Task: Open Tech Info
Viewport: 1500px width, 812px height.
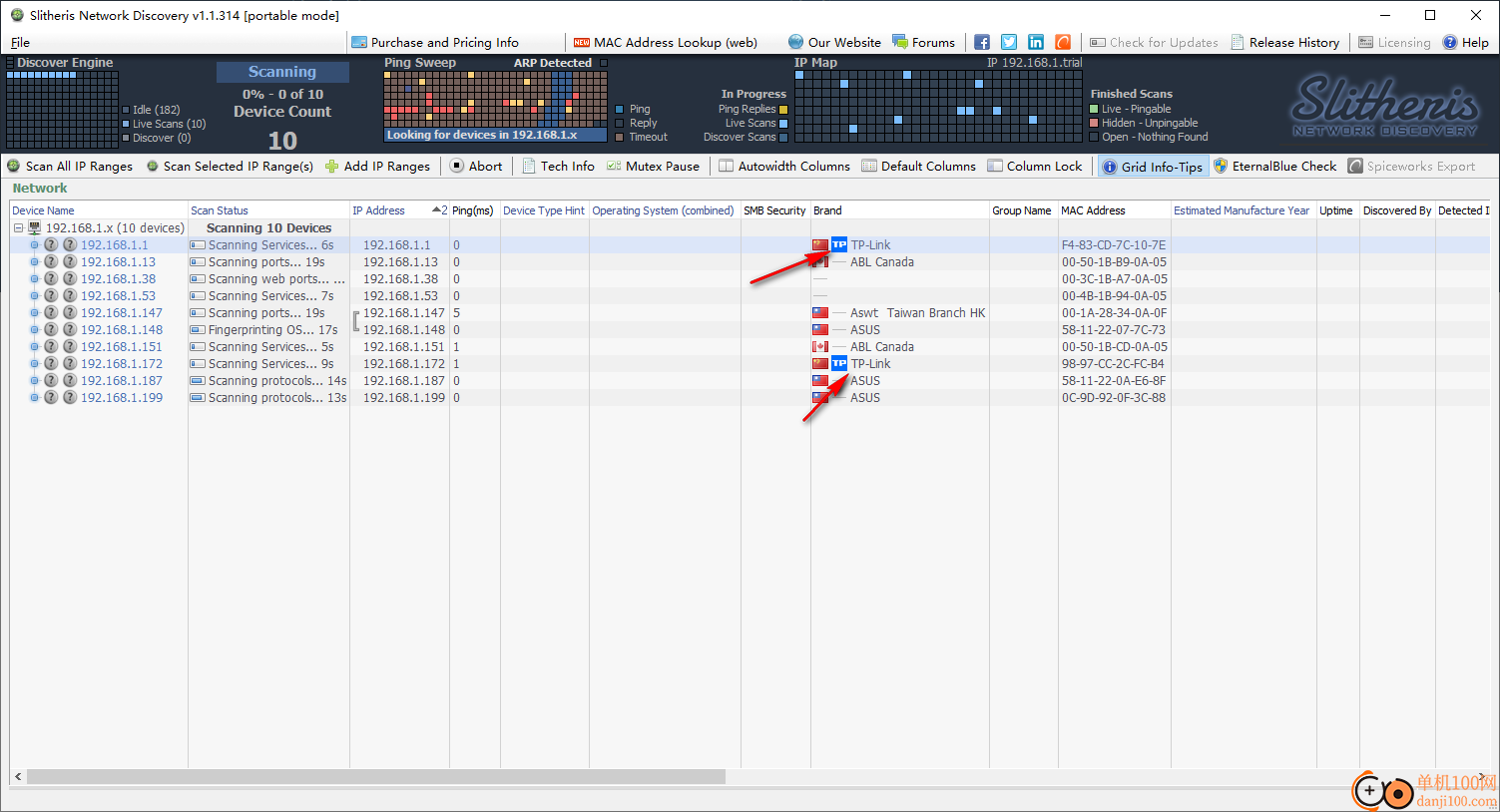Action: point(559,166)
